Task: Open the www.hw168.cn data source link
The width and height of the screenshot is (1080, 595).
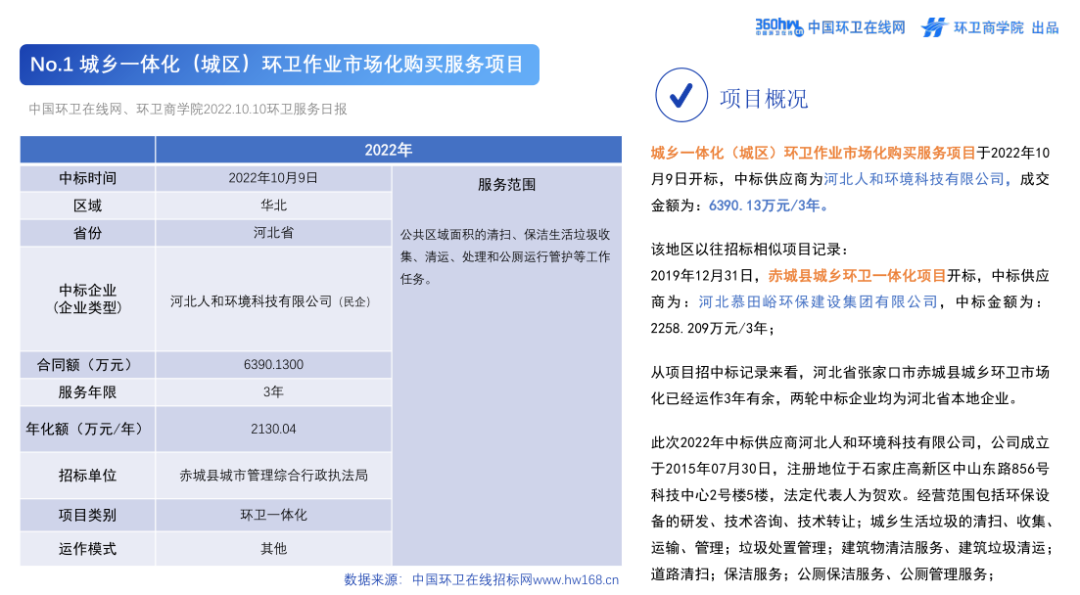Action: point(576,580)
